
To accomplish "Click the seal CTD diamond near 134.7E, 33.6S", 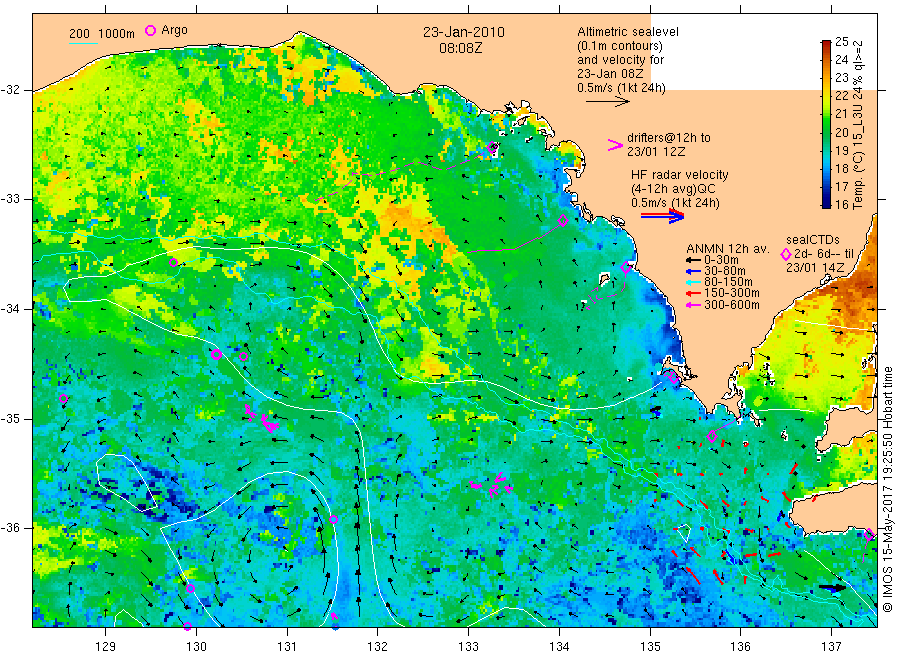I will (626, 267).
